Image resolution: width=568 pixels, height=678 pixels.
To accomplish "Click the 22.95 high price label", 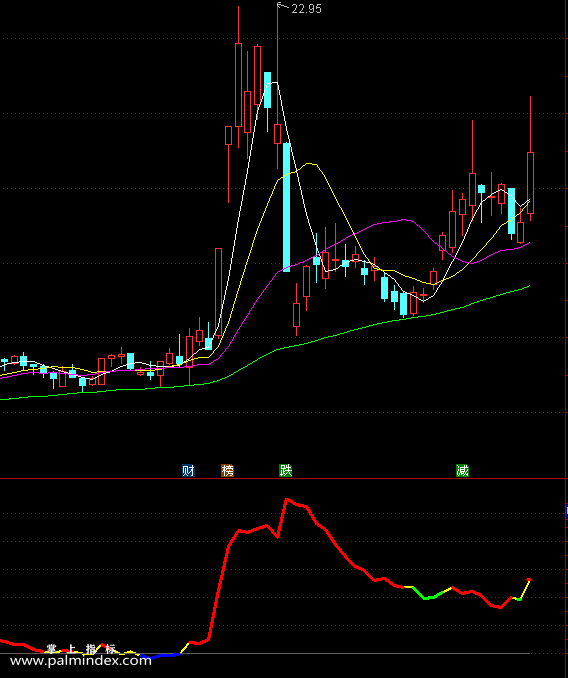I will (x=306, y=9).
